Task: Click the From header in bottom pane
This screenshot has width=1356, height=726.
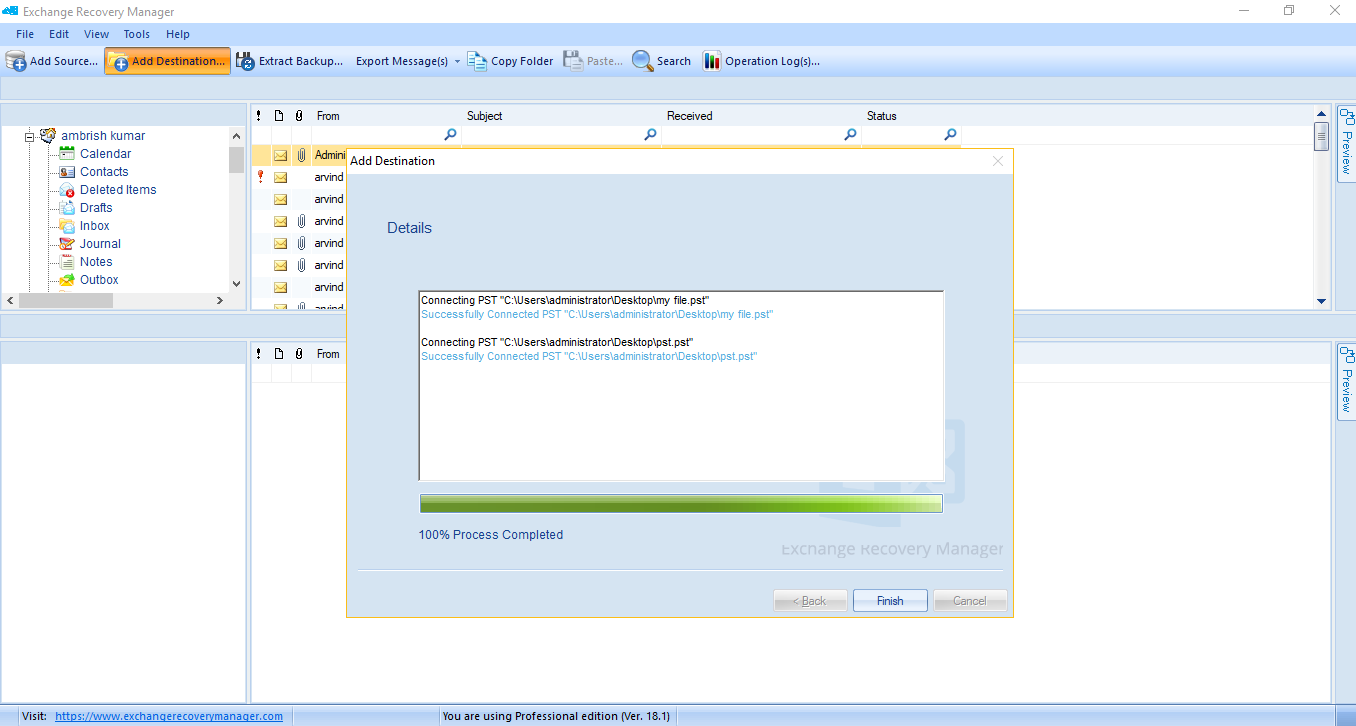Action: [x=328, y=354]
